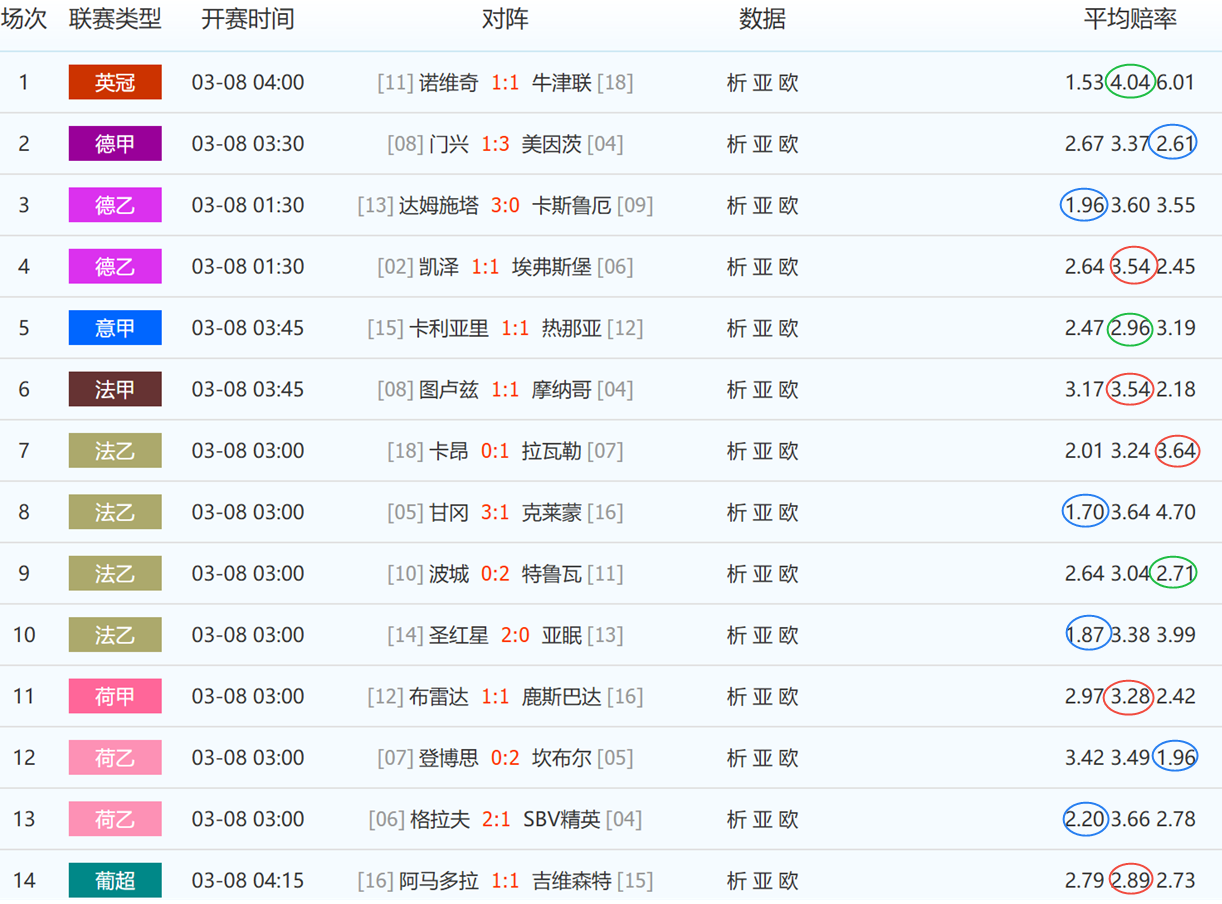Viewport: 1222px width, 904px height.
Task: Open 析 analysis link in 卡利亚里 row
Action: click(x=737, y=328)
